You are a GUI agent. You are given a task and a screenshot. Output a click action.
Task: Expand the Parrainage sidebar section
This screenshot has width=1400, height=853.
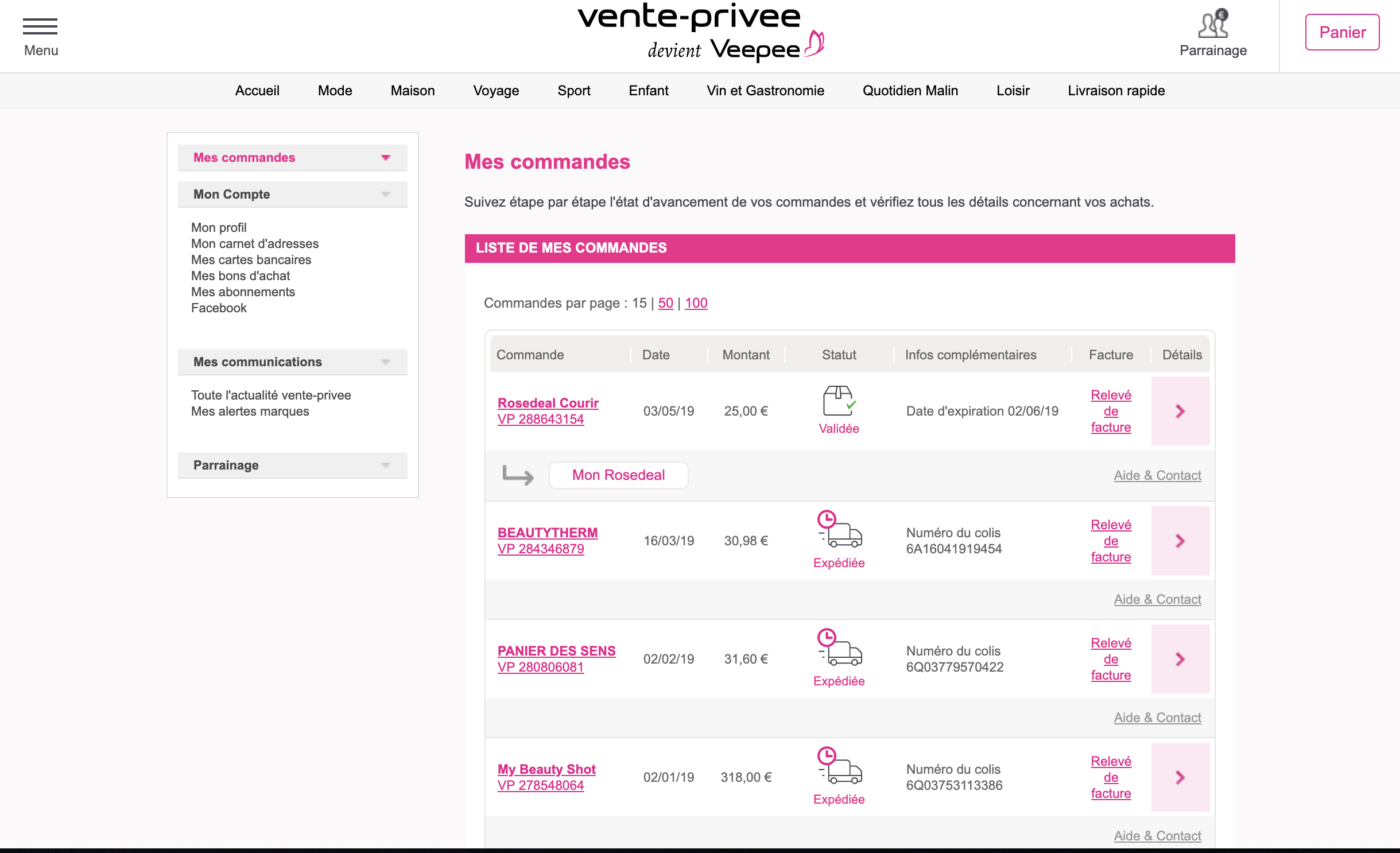pos(293,465)
